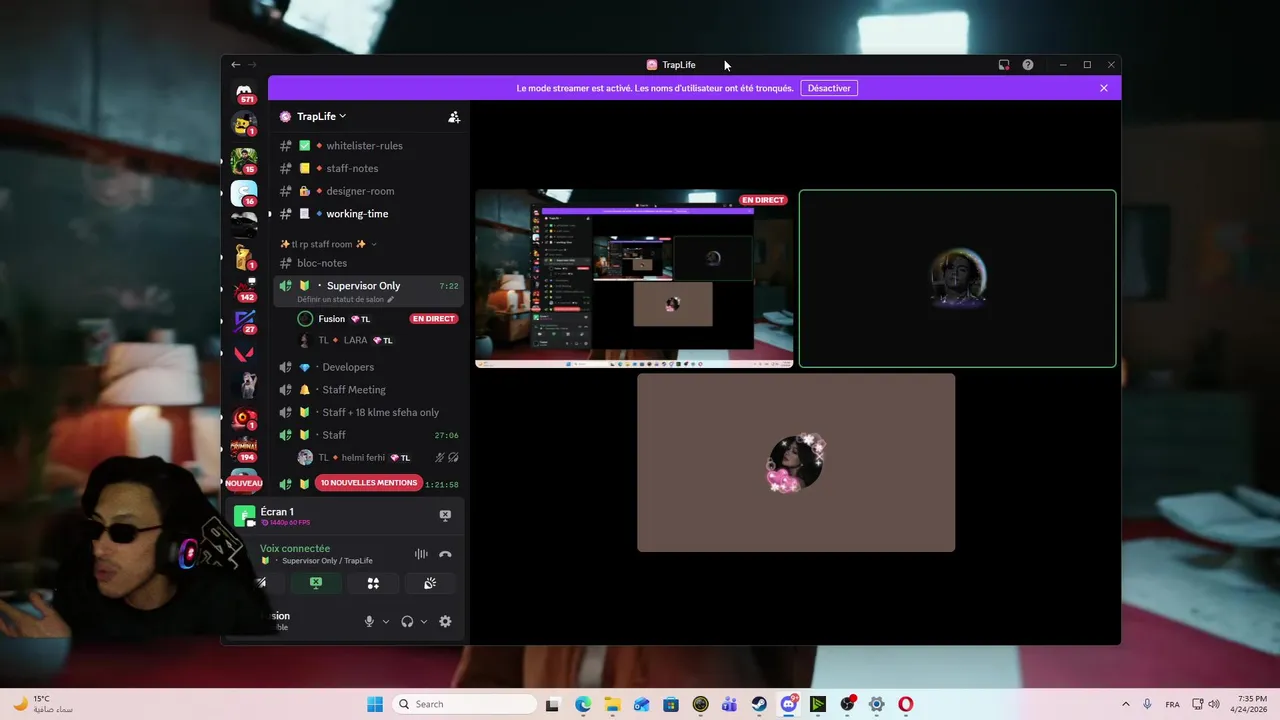Stop the Écran 1 screen share
The width and height of the screenshot is (1280, 720).
[445, 515]
